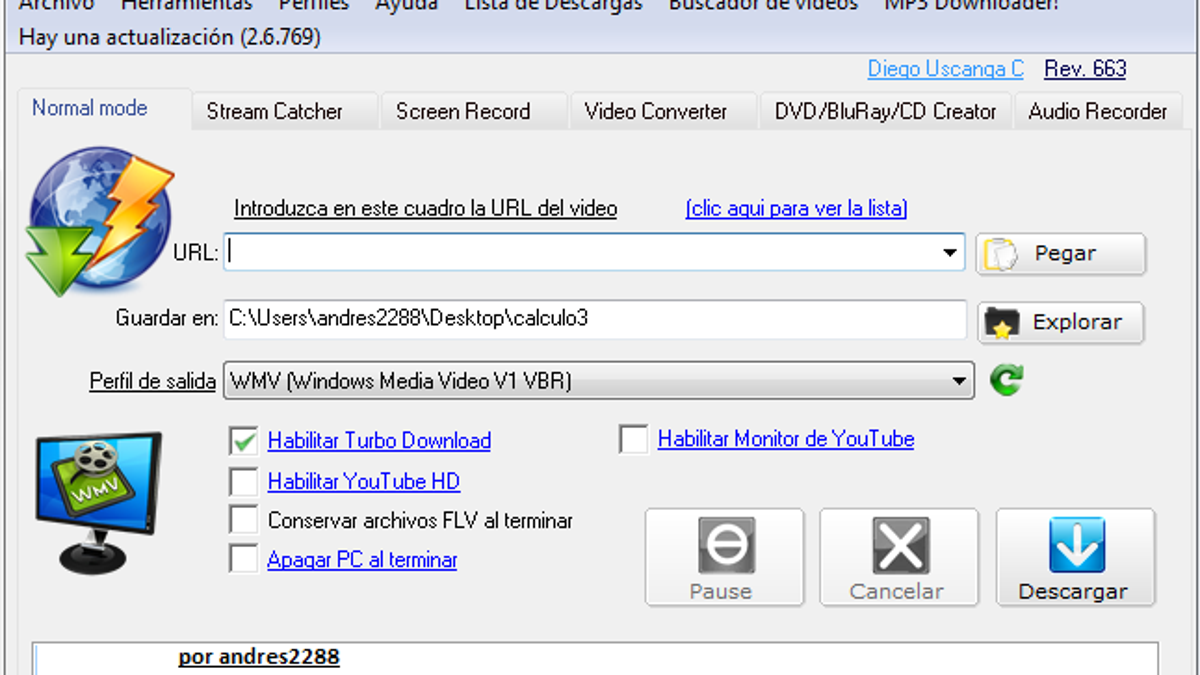Open the Ayuda menu
Viewport: 1200px width, 675px height.
(407, 4)
